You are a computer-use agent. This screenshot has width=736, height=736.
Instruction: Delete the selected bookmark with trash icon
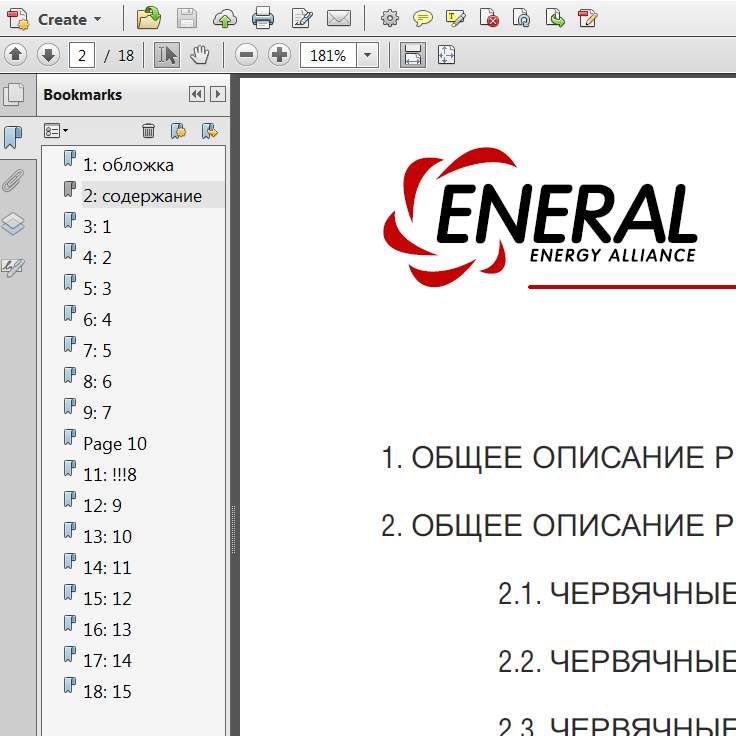click(148, 131)
